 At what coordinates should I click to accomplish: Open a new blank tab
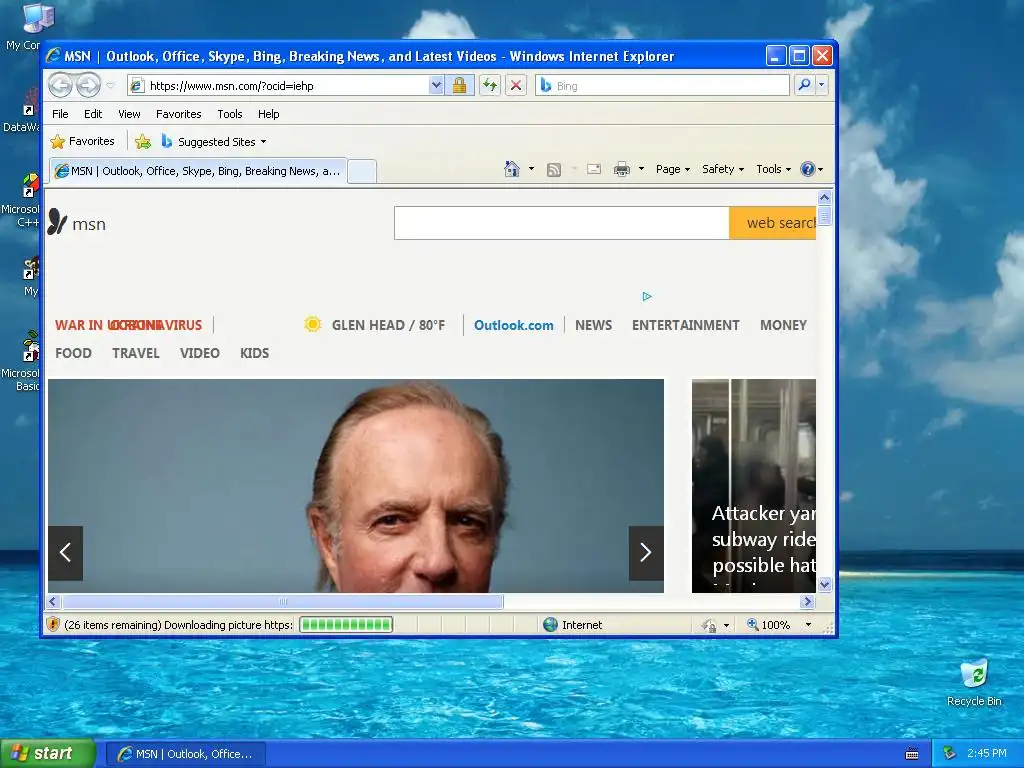[x=362, y=172]
